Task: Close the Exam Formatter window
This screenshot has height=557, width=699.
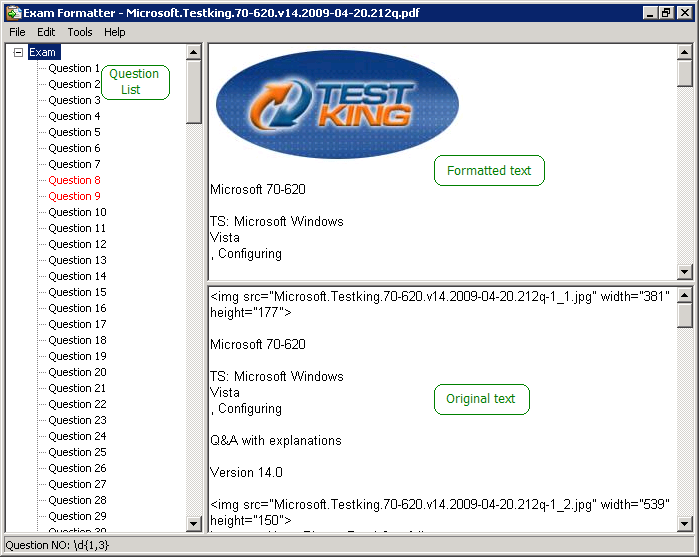Action: pos(684,12)
